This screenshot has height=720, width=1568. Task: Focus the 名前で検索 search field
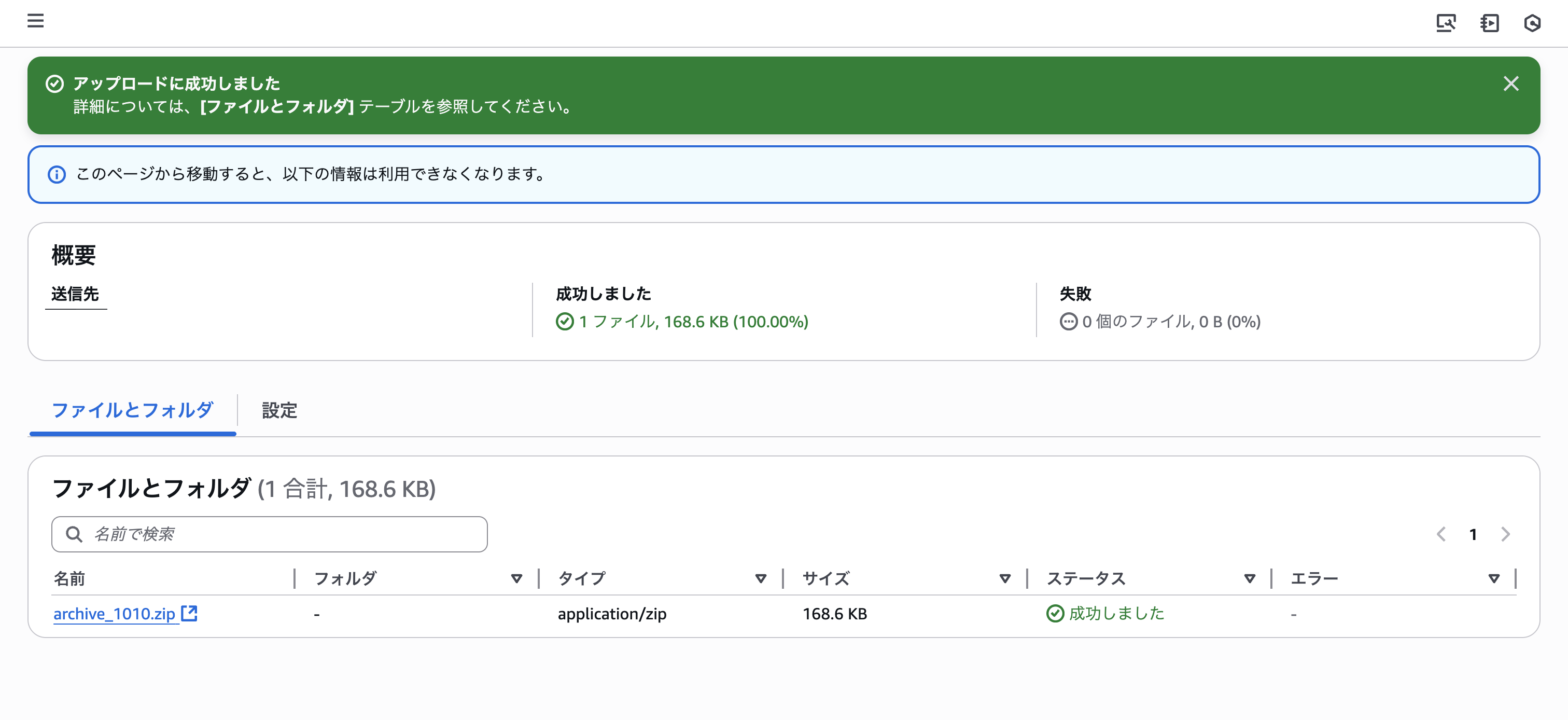[x=269, y=534]
